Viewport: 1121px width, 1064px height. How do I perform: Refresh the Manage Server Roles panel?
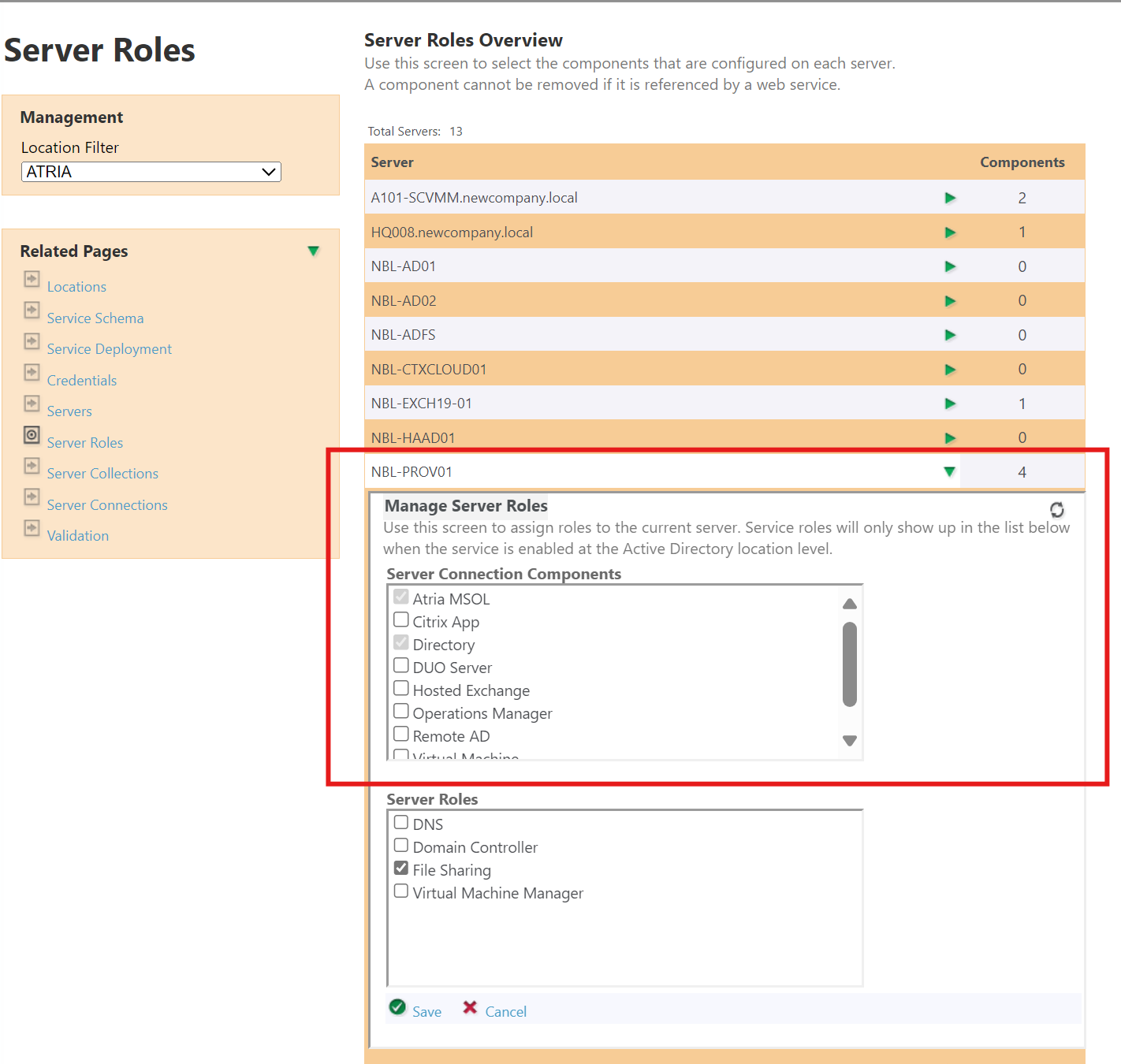click(x=1056, y=509)
